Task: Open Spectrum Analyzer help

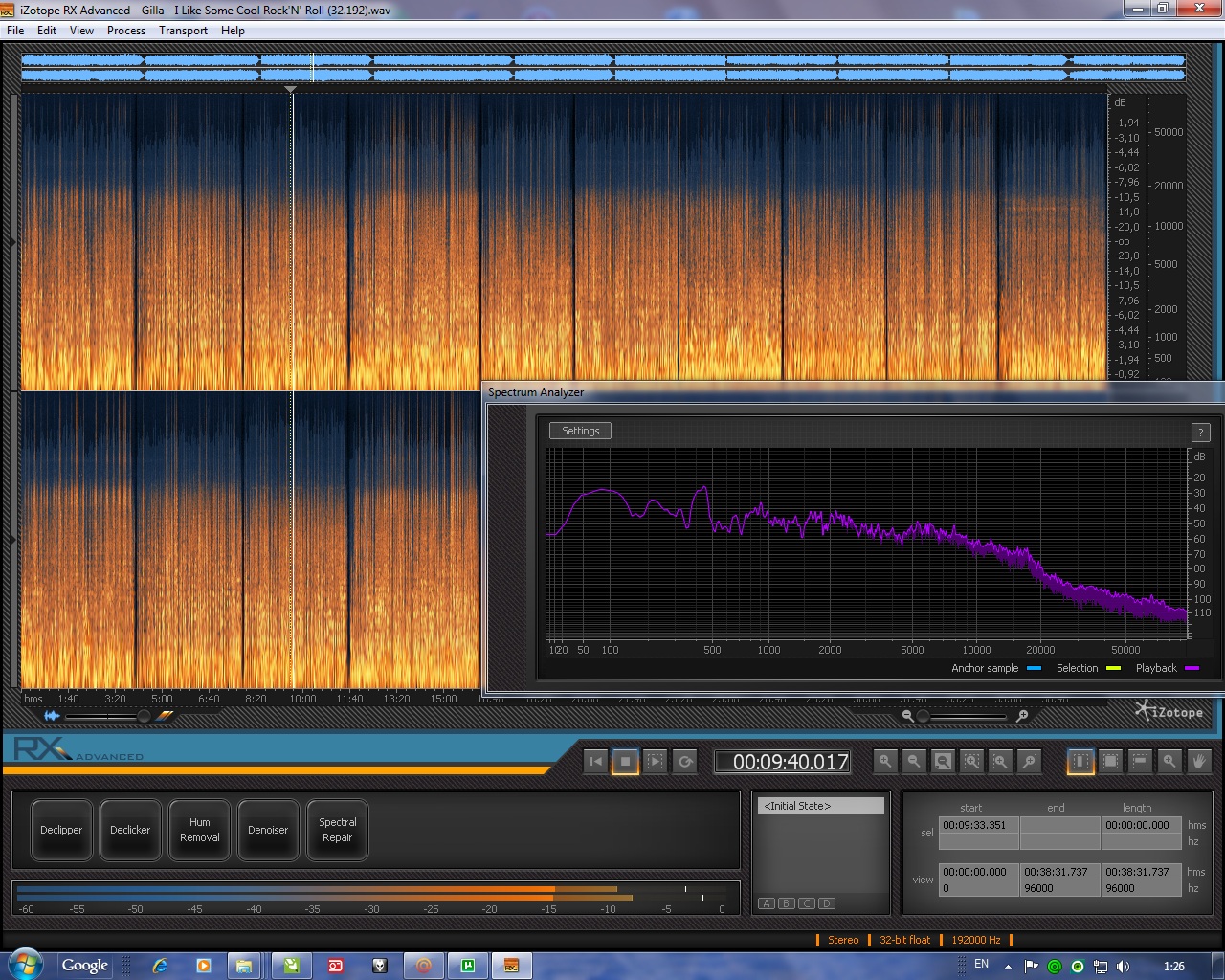Action: point(1200,433)
